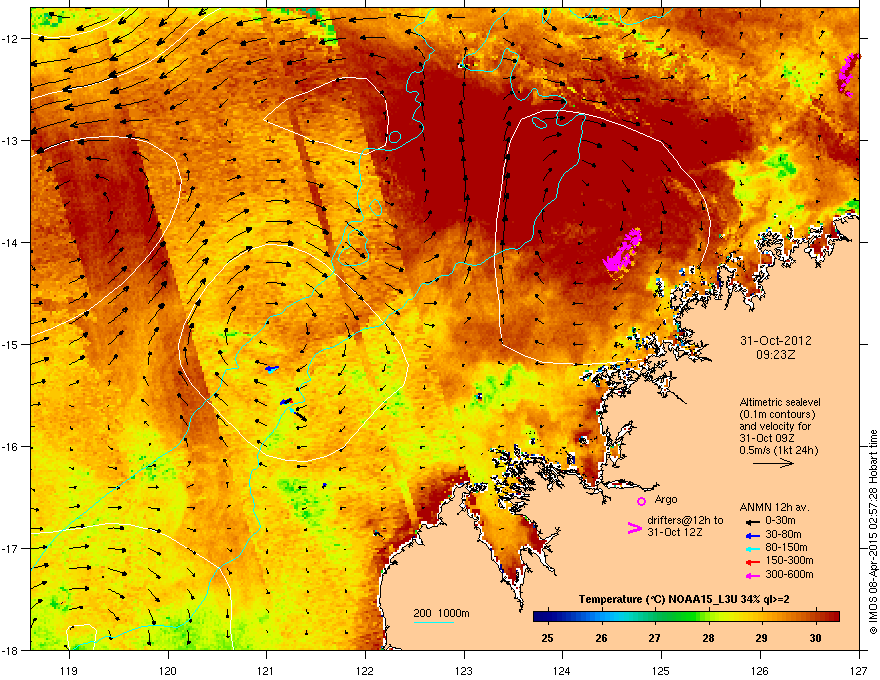The height and width of the screenshot is (680, 880).
Task: Click the '0-30m' depth label
Action: [780, 521]
